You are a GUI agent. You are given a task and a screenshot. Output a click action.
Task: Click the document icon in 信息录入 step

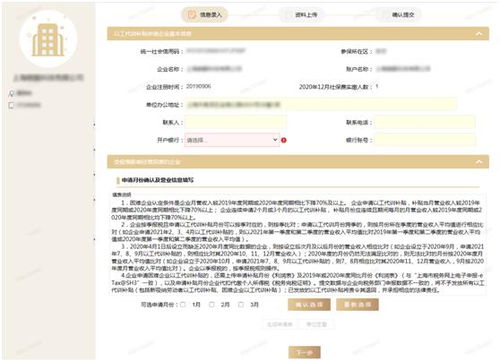191,15
